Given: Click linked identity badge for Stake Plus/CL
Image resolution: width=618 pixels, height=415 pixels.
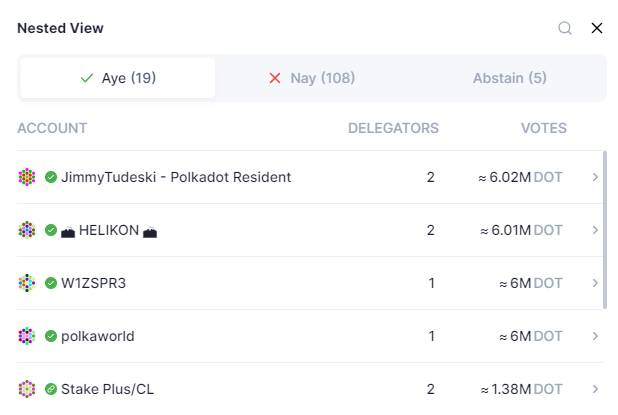Looking at the screenshot, I should (51, 389).
